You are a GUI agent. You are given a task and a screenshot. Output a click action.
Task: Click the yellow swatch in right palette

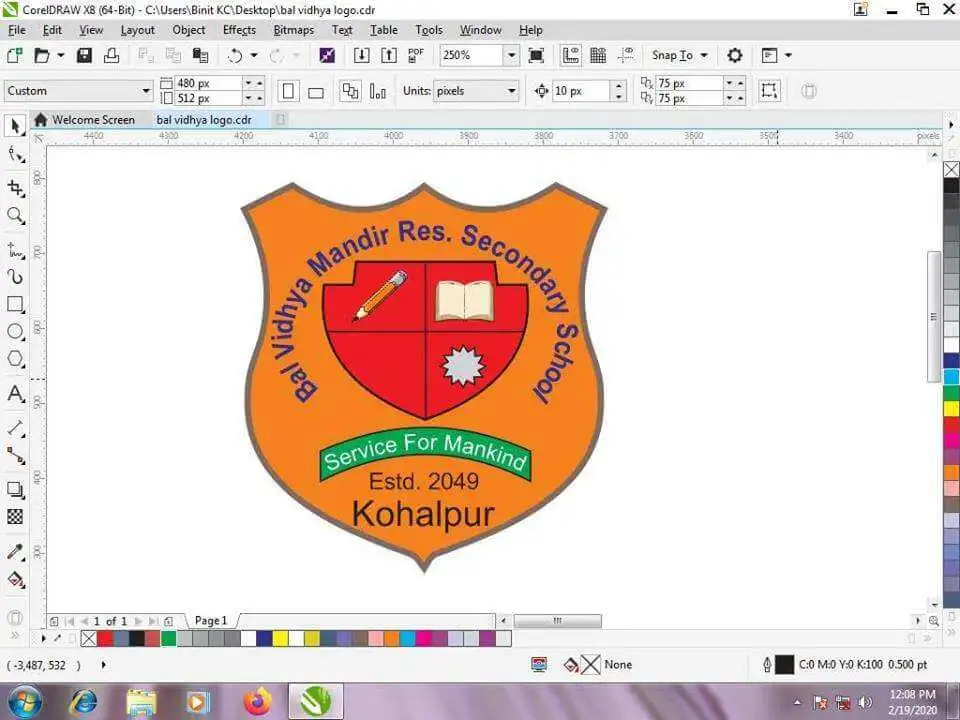click(951, 408)
